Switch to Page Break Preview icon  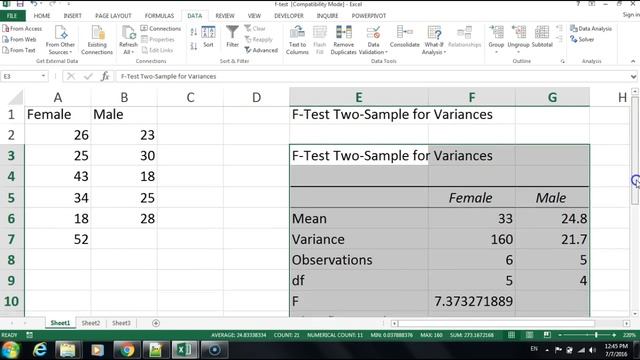pyautogui.click(x=547, y=335)
